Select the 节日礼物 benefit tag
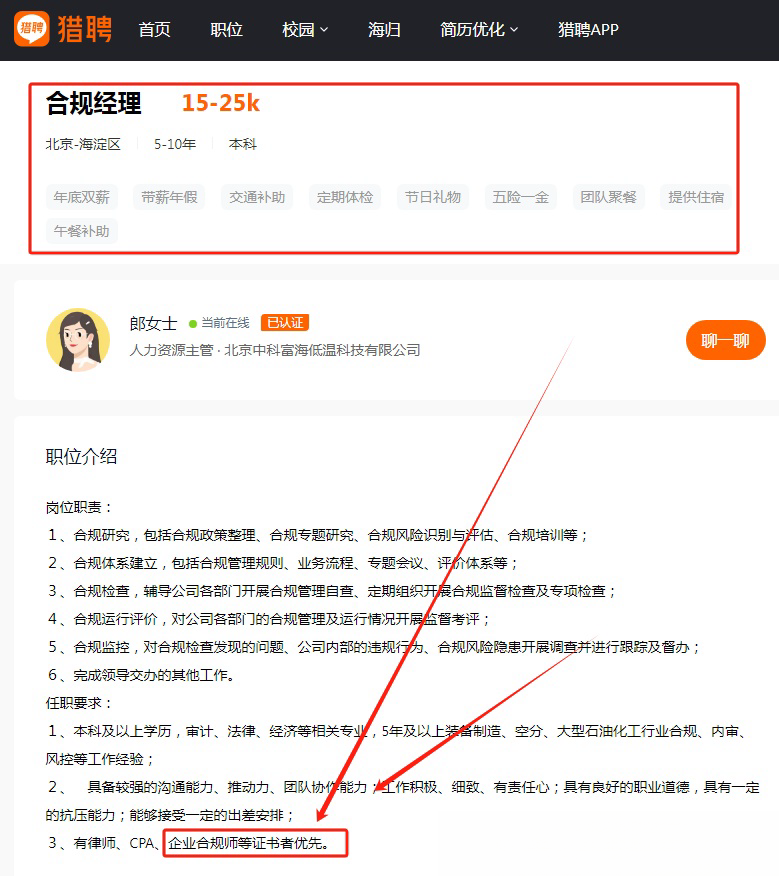Image resolution: width=779 pixels, height=876 pixels. 433,197
